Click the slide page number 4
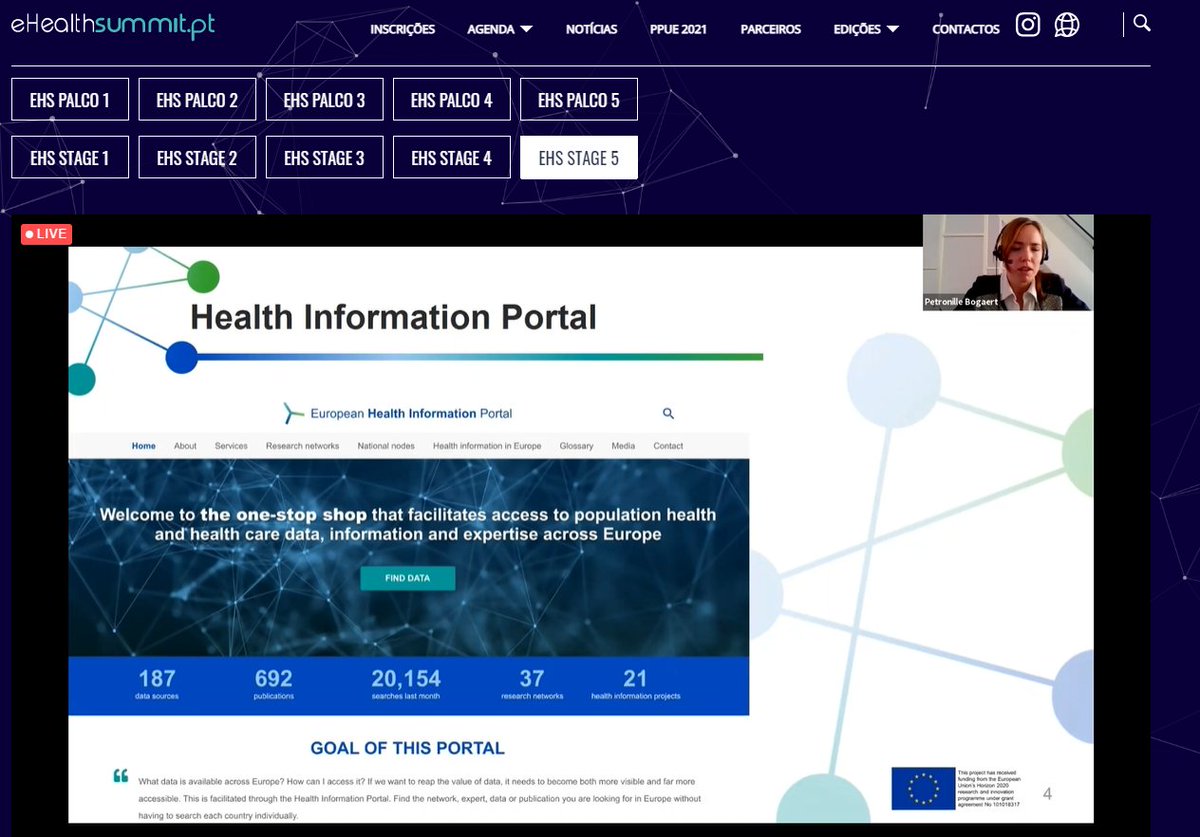Viewport: 1200px width, 837px height. [1047, 795]
